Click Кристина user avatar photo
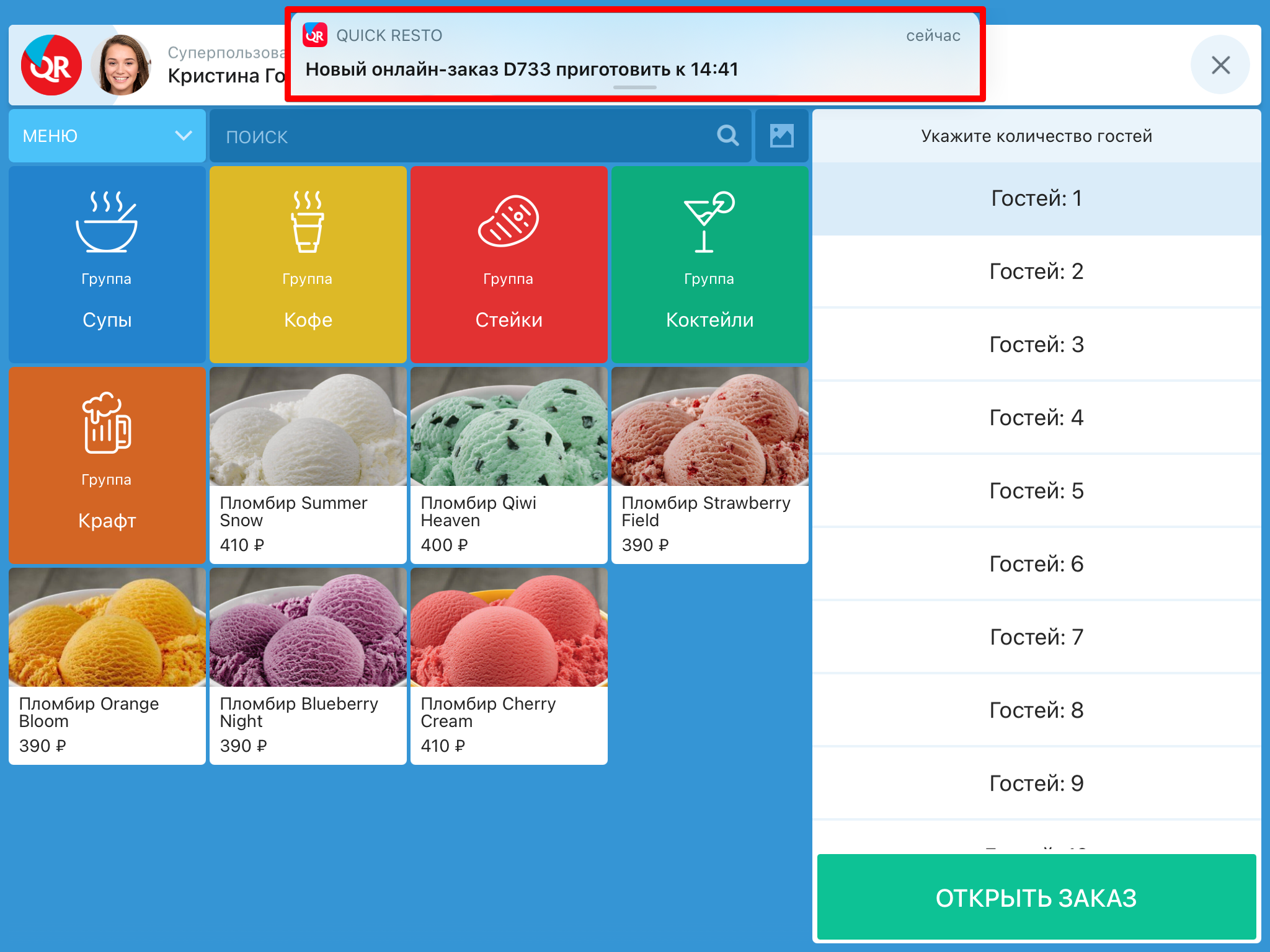The width and height of the screenshot is (1270, 952). point(122,65)
